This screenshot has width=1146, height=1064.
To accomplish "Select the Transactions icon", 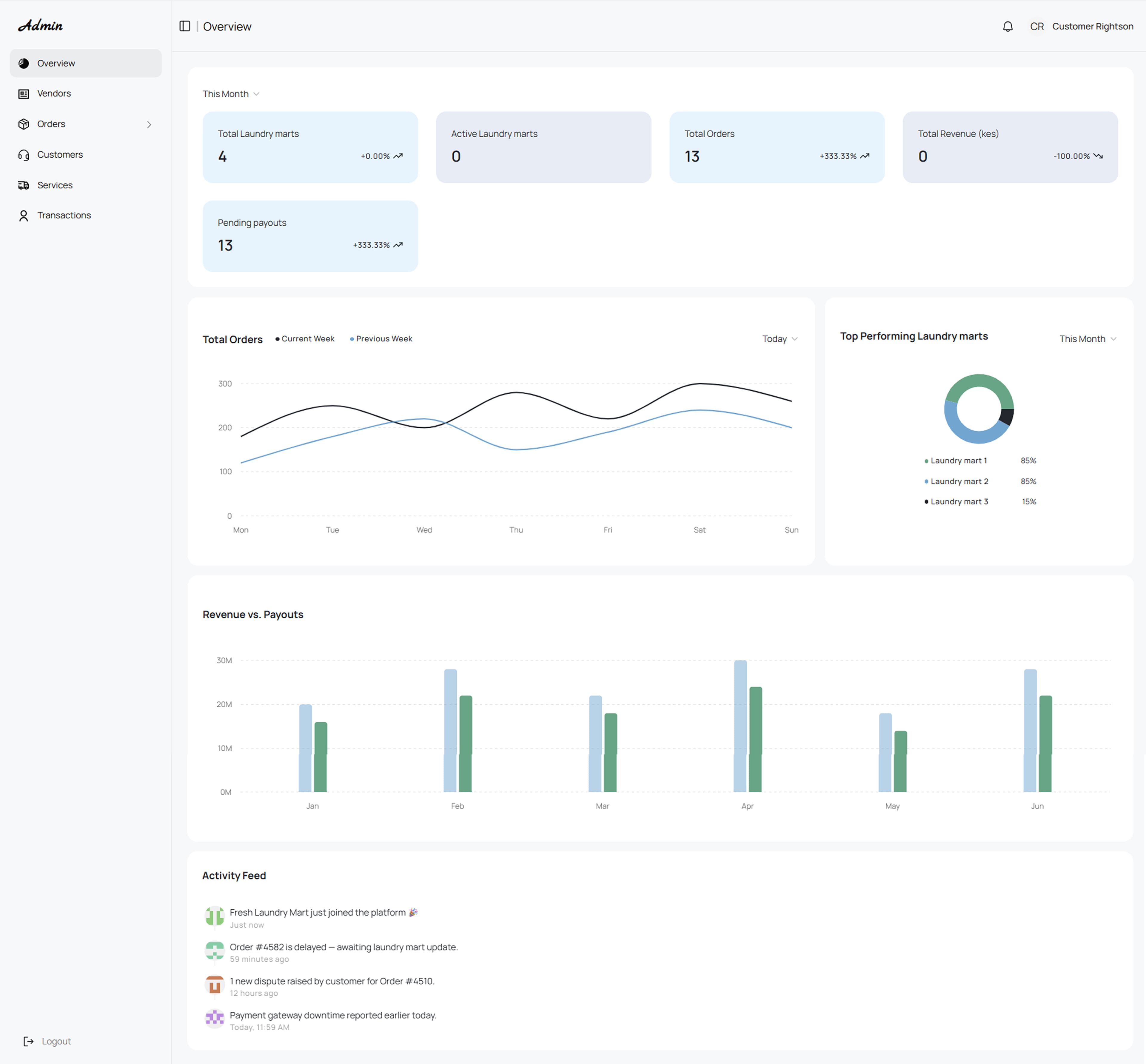I will (x=23, y=215).
